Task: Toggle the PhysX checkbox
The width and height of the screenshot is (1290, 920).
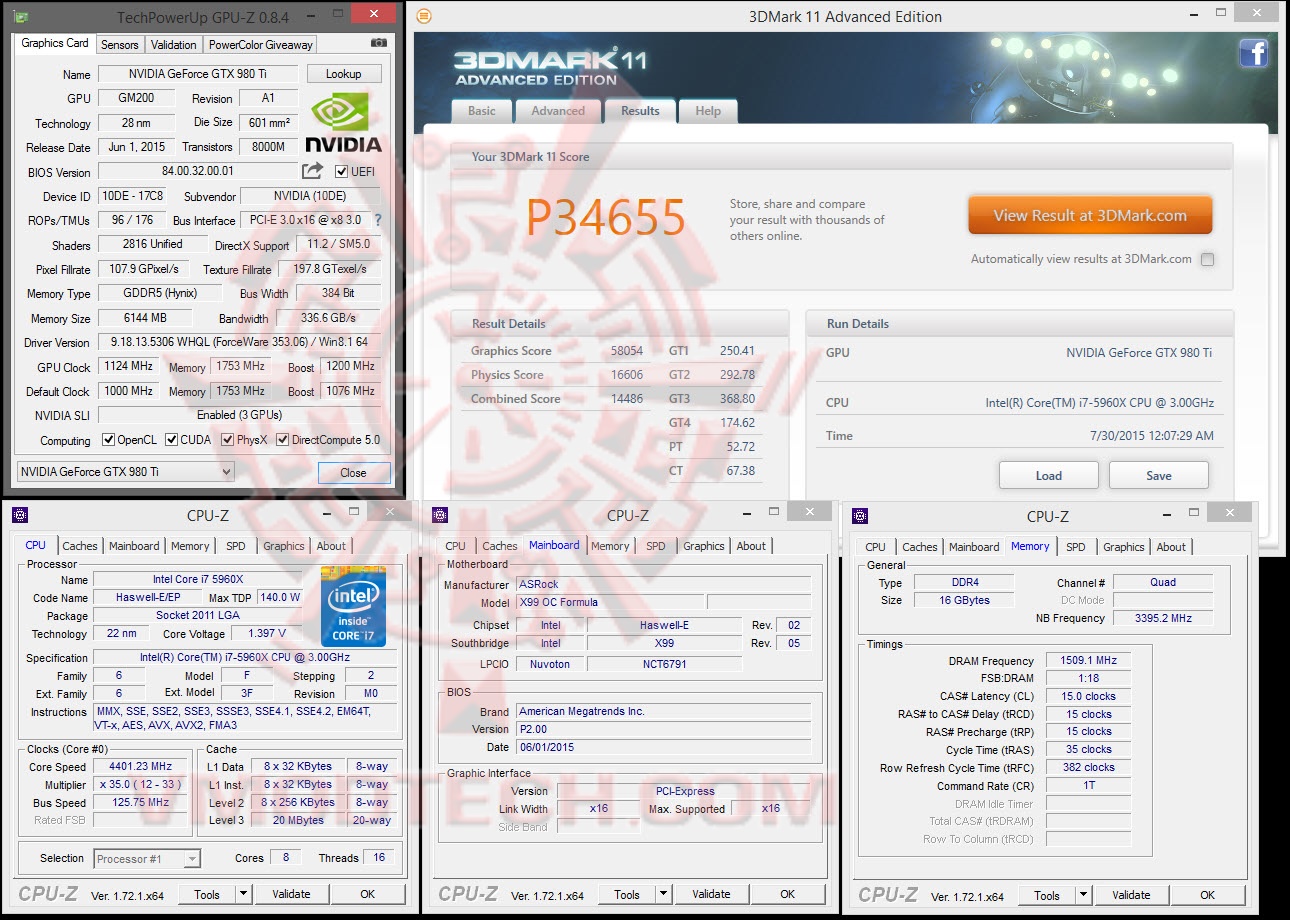Action: [x=228, y=440]
